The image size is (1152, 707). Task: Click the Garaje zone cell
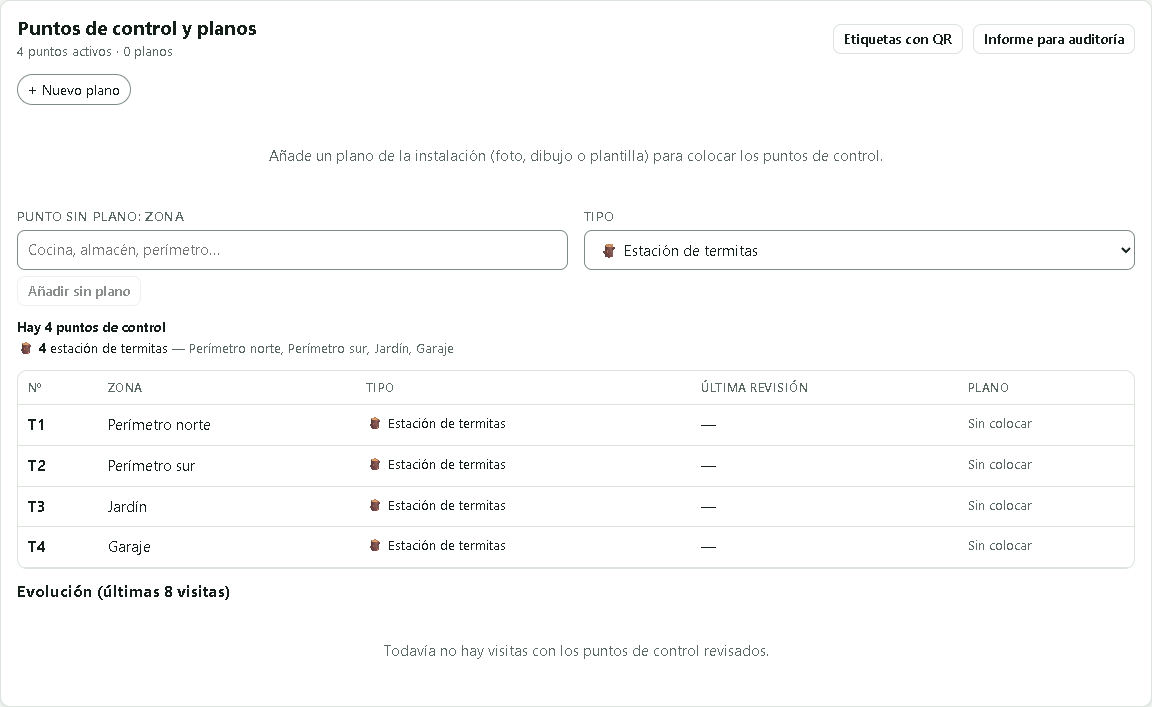pos(129,547)
